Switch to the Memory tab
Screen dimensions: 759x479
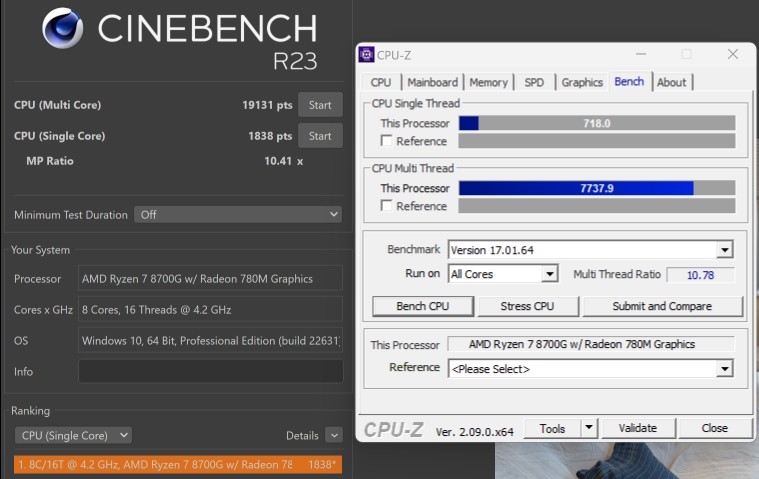tap(488, 82)
